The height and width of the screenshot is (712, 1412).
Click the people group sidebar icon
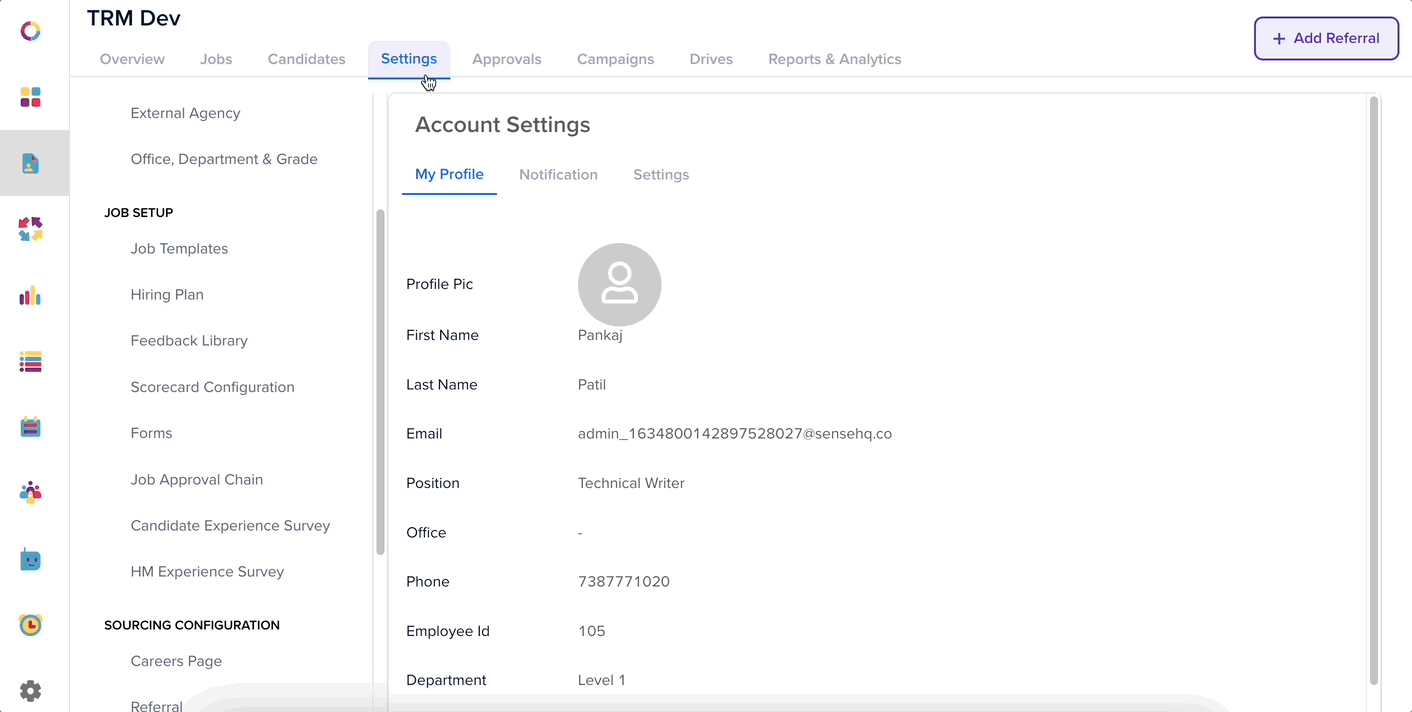[30, 492]
